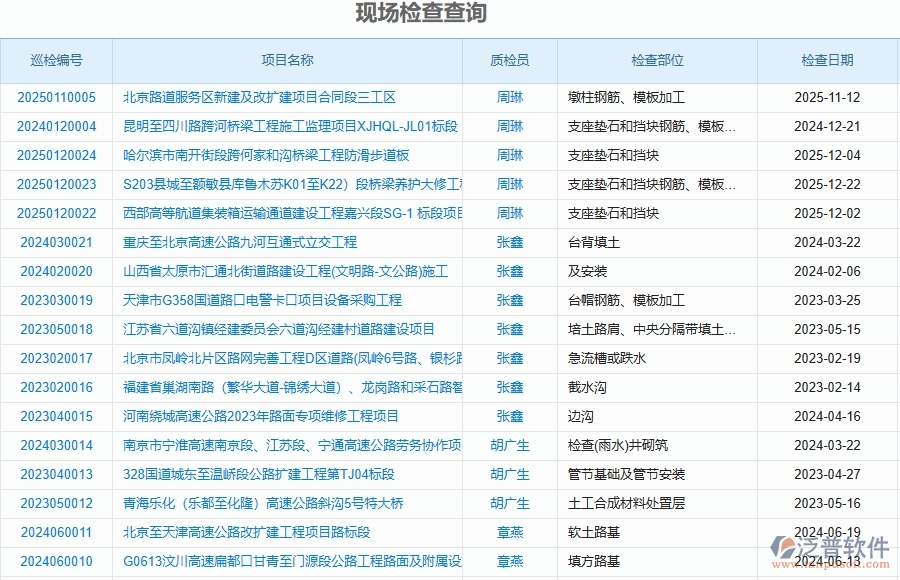
Task: Sort by the 检查日期 column header
Action: (x=830, y=60)
